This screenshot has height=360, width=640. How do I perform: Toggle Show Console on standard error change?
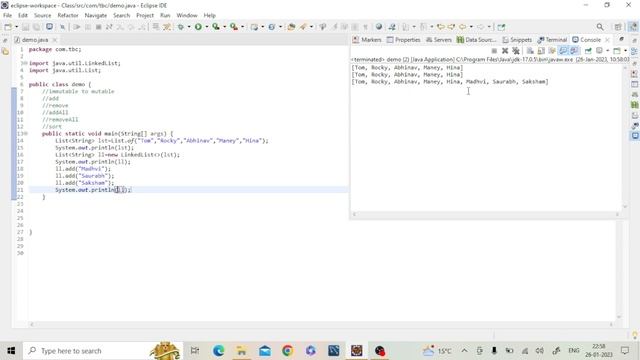coord(574,51)
